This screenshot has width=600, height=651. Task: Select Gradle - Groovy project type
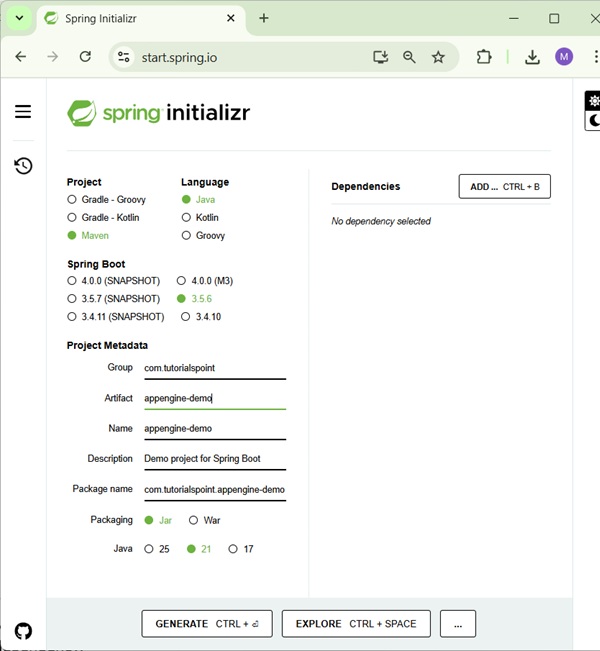point(72,200)
